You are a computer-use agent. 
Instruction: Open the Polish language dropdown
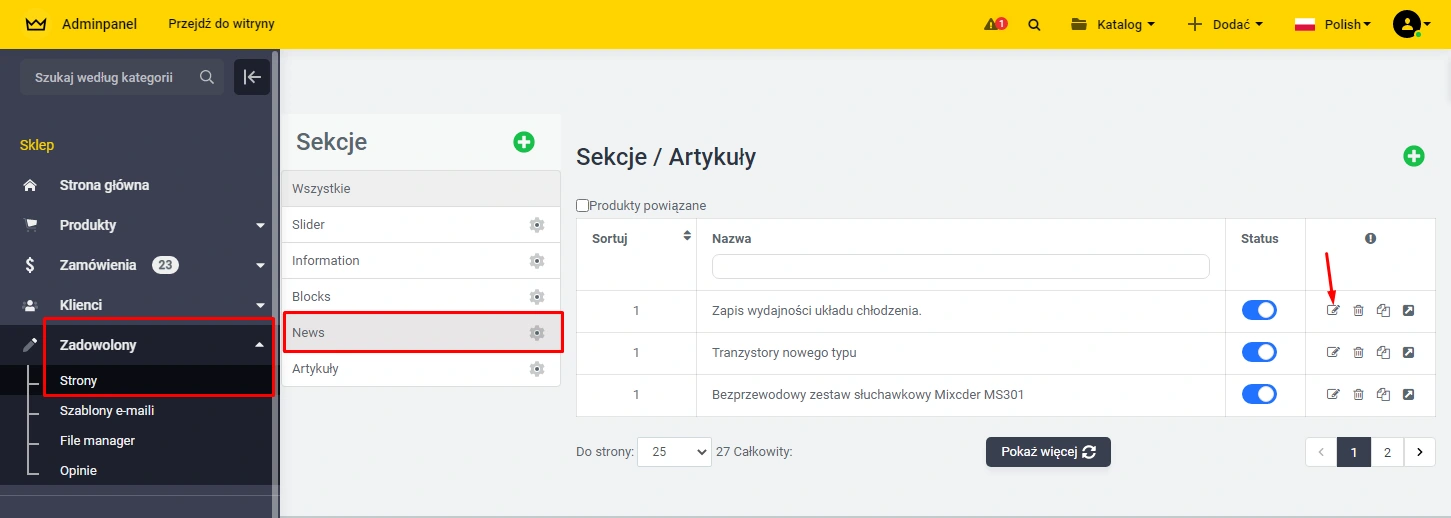click(1333, 24)
